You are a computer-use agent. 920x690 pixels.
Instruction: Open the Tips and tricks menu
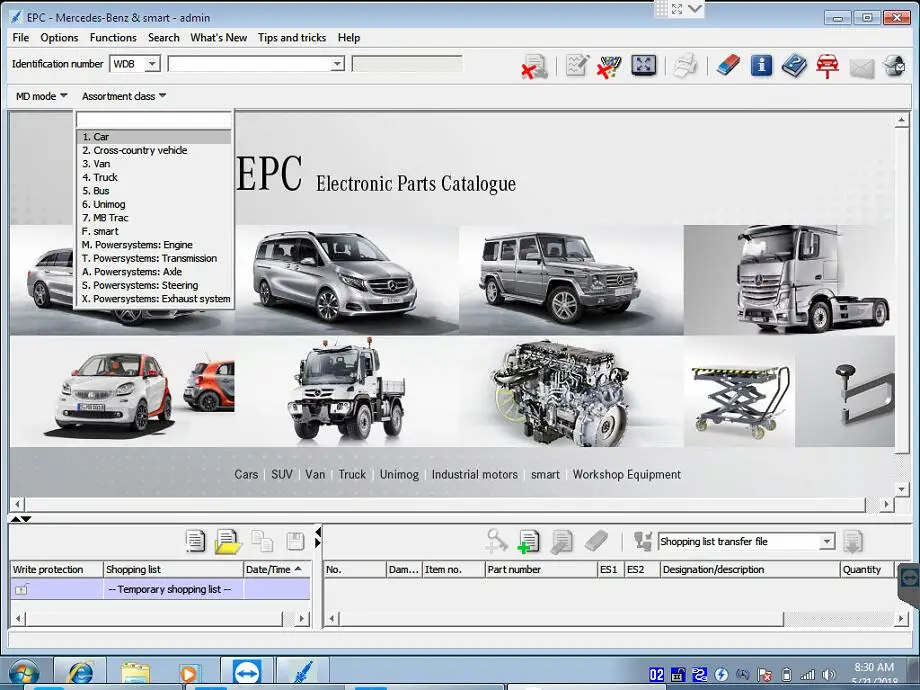(x=292, y=38)
